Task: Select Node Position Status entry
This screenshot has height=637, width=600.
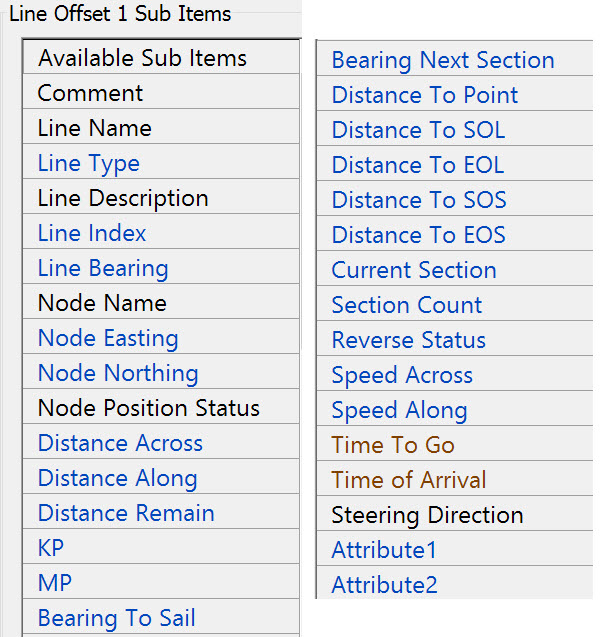Action: pos(149,408)
